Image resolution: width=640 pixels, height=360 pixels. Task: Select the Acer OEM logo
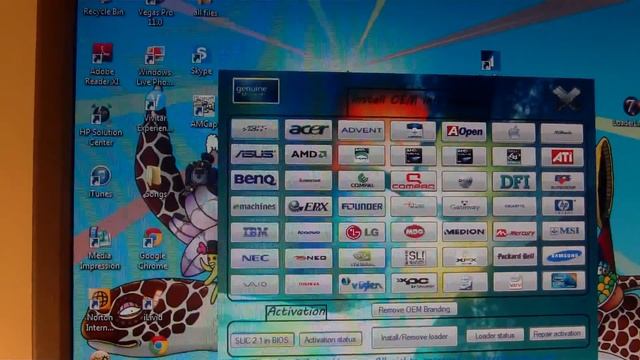pyautogui.click(x=308, y=130)
